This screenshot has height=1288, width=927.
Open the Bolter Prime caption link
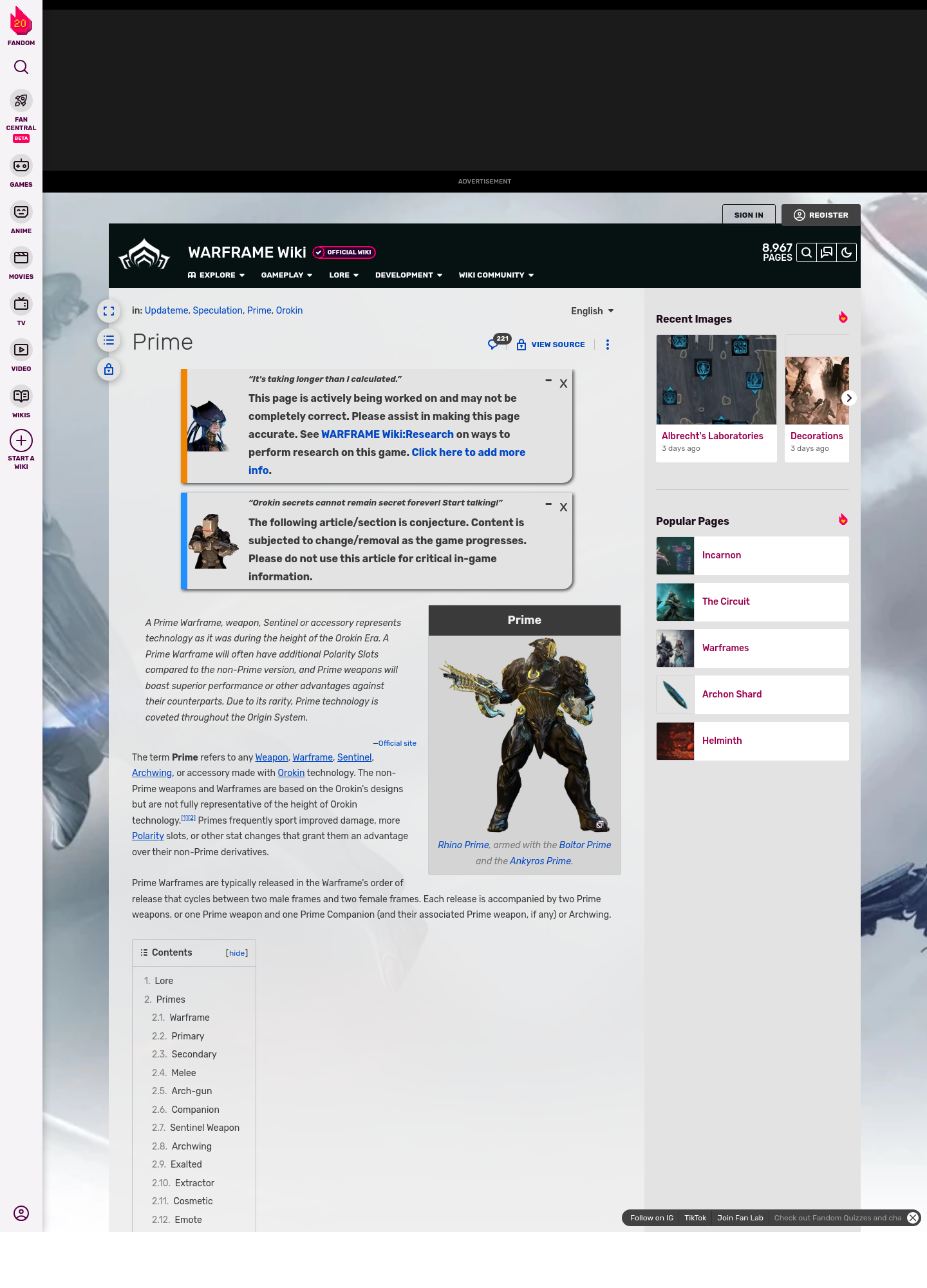click(585, 845)
